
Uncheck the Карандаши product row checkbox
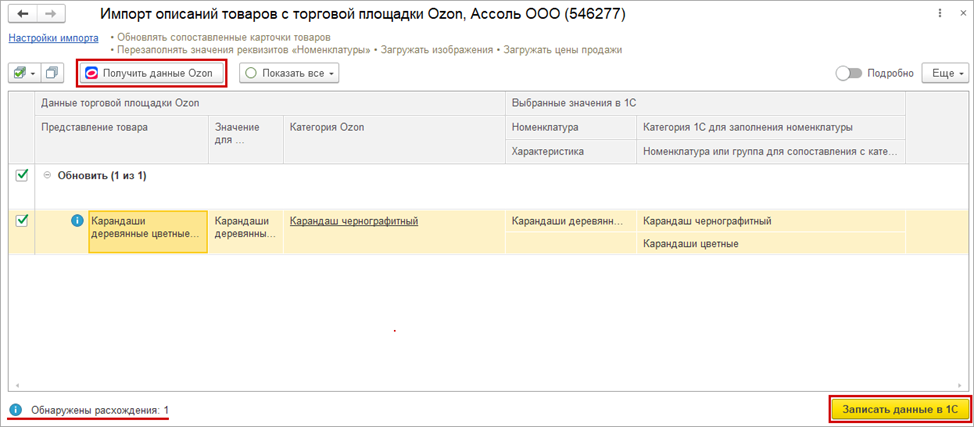(23, 221)
